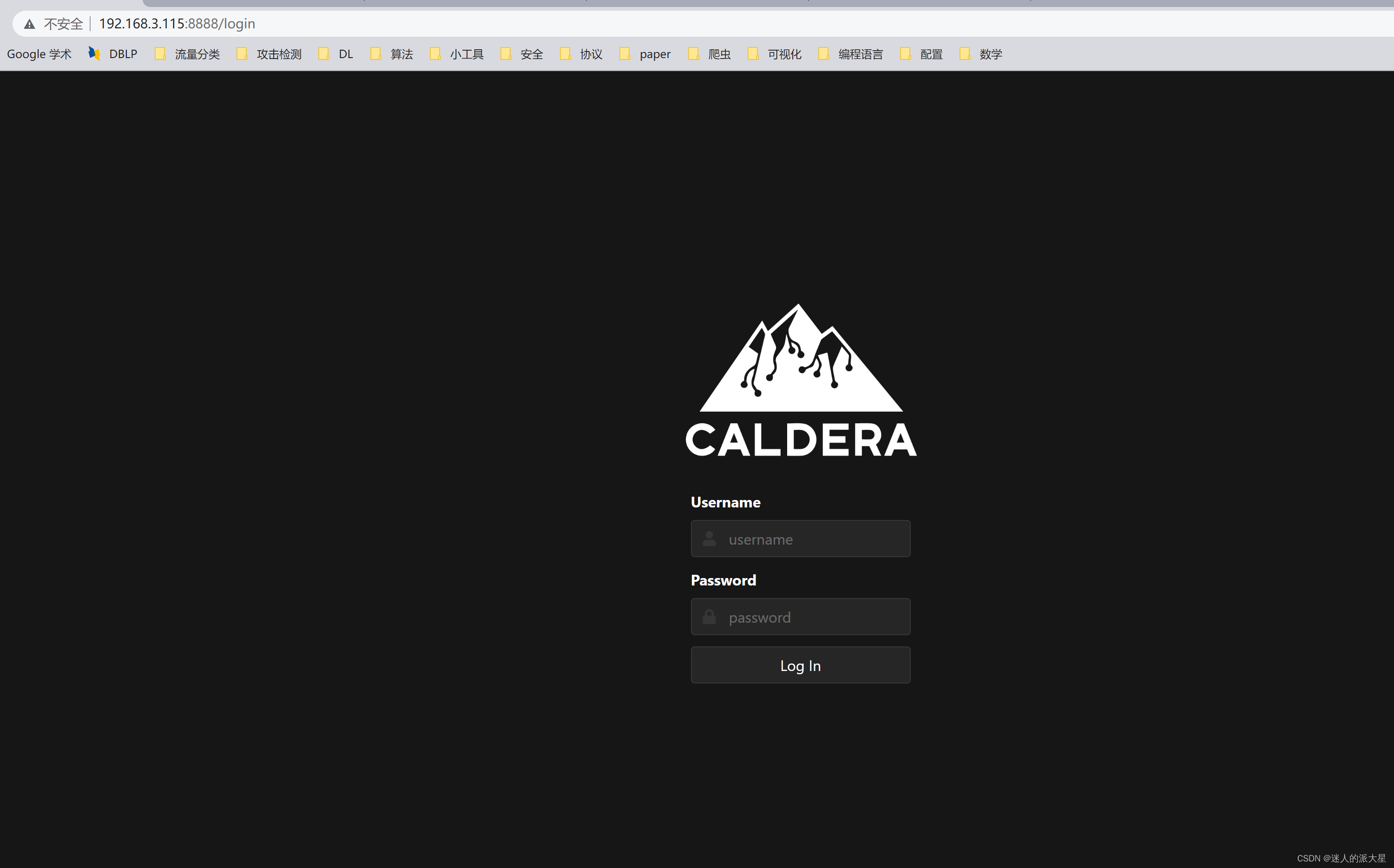Click the paper bookmark folder

(645, 54)
